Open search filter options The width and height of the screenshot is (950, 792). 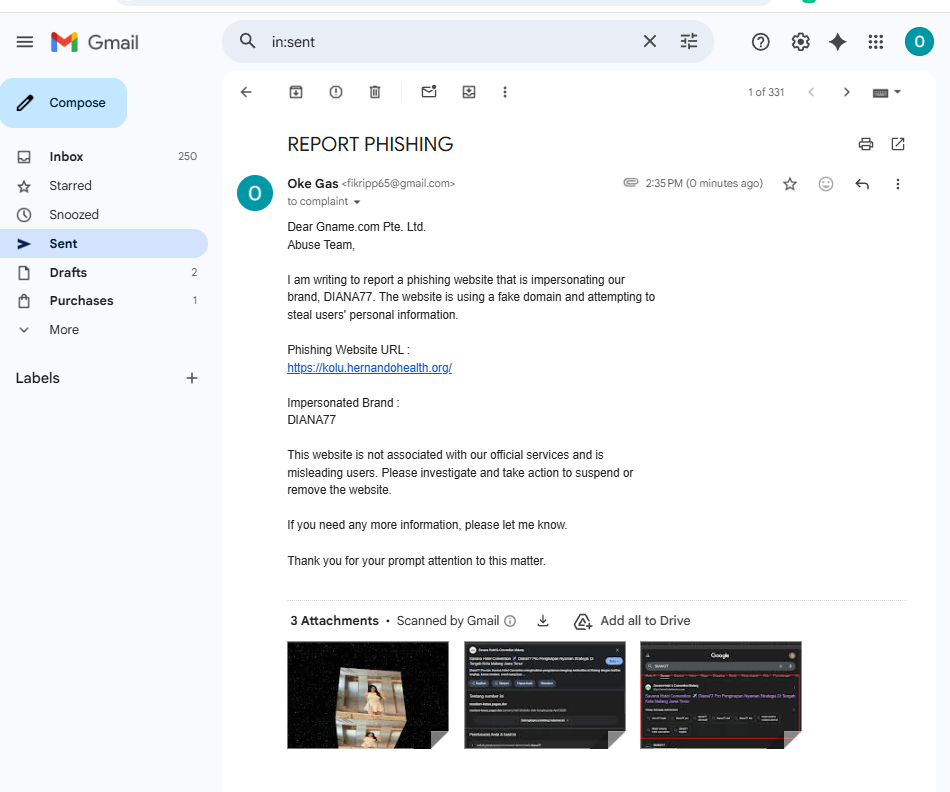tap(689, 41)
